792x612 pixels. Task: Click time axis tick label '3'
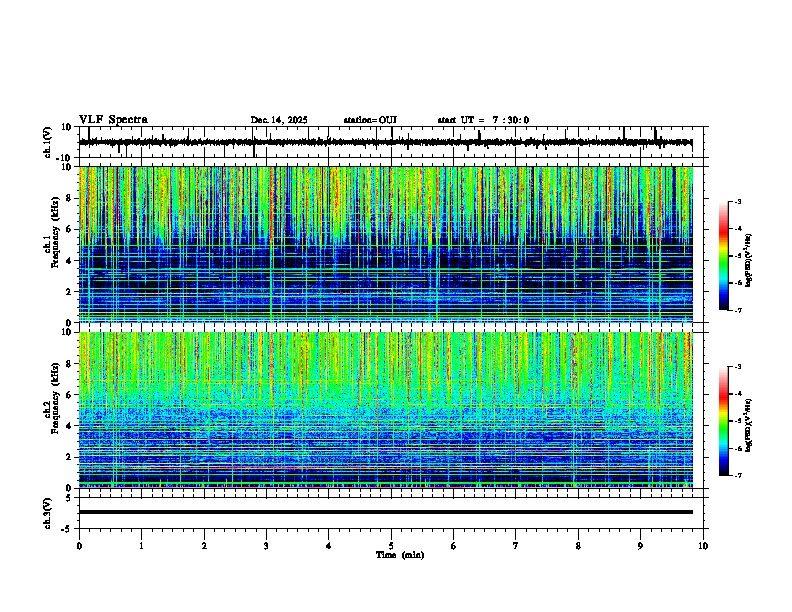(266, 546)
